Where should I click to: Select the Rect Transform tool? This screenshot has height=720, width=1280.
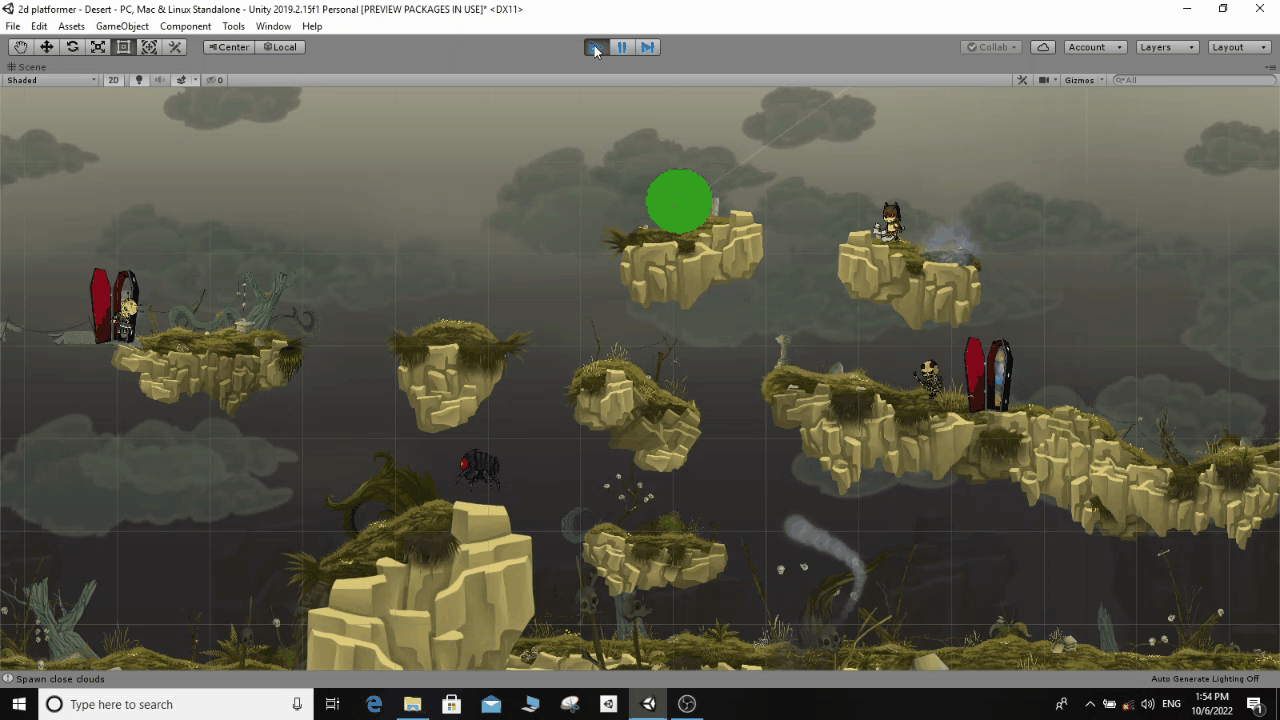coord(123,47)
